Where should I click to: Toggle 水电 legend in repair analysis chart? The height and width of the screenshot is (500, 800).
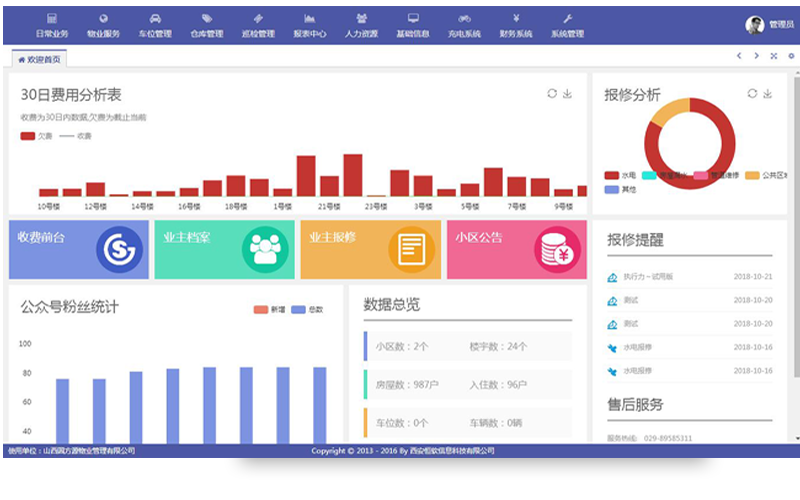620,175
